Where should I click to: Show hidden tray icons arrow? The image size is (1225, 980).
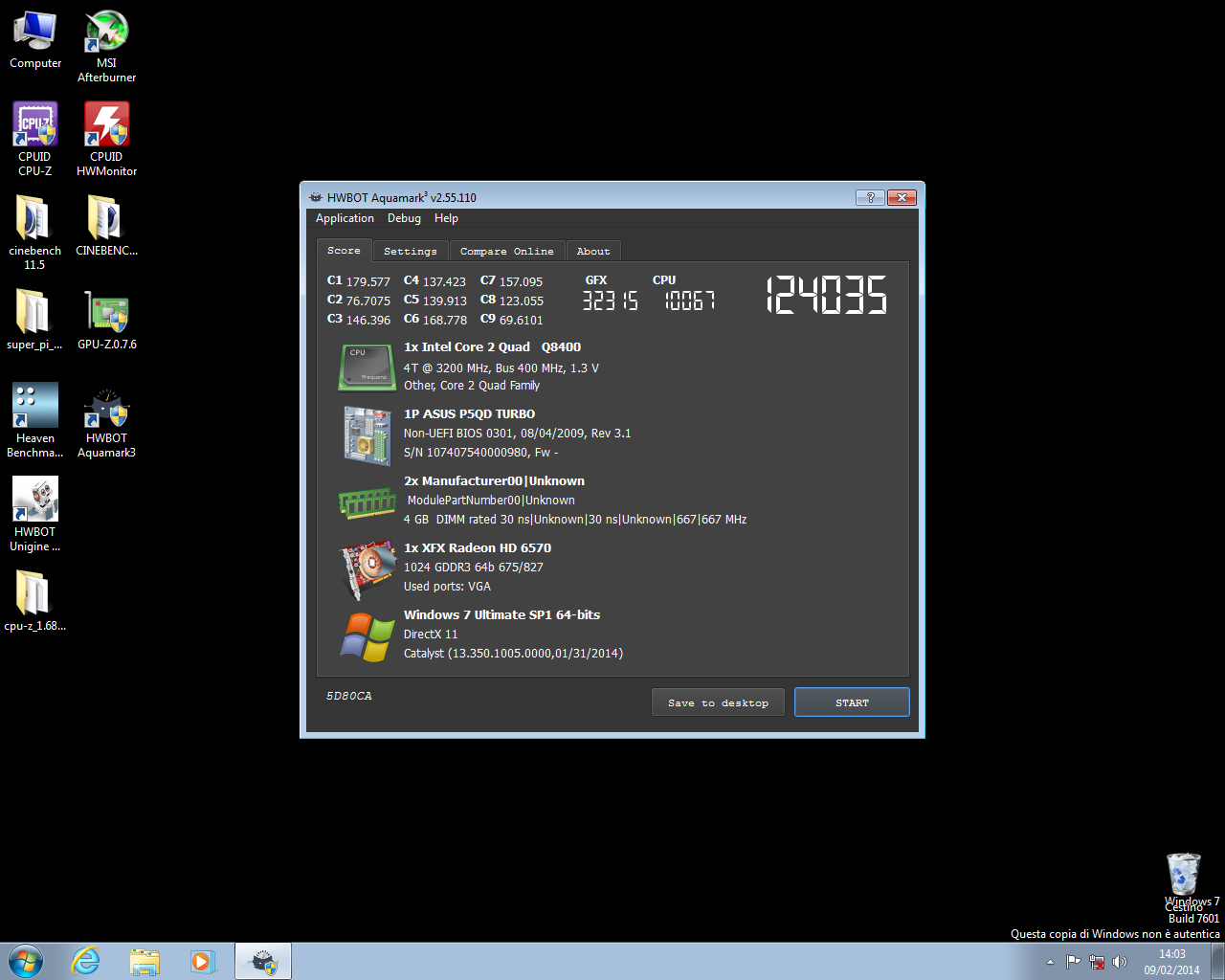point(1050,962)
